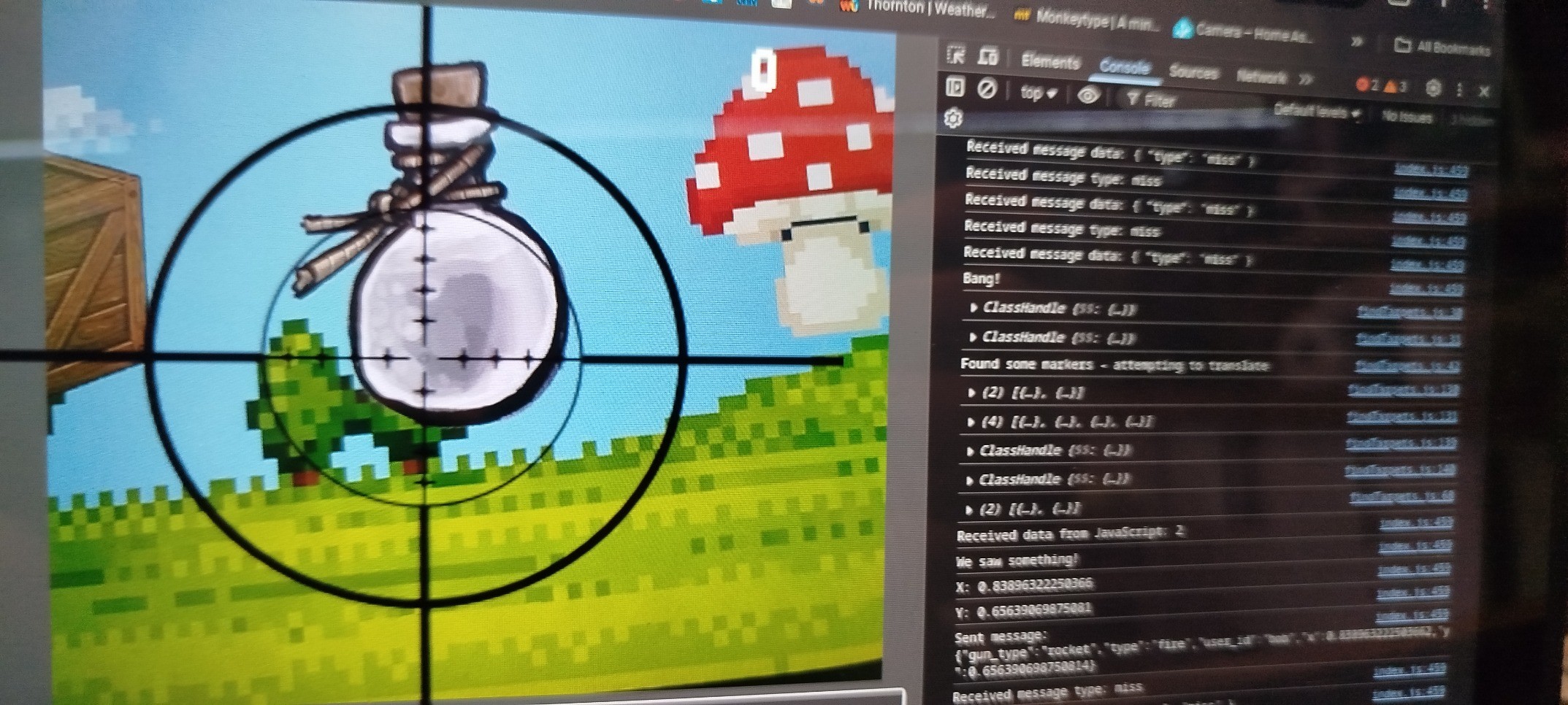
Task: Expand the ClassHandle object directly below Bang!
Action: [x=973, y=307]
